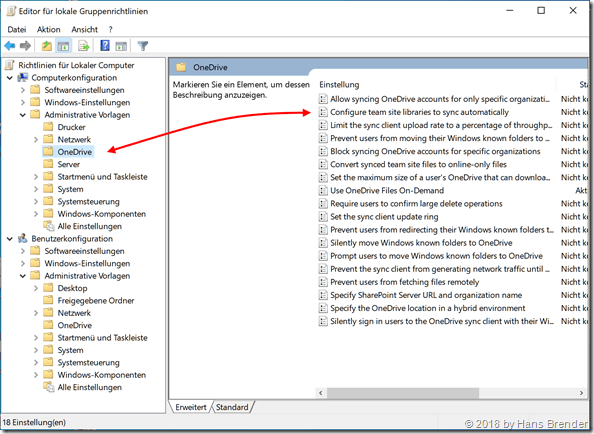
Task: Click the Export list toolbar icon
Action: click(x=83, y=46)
